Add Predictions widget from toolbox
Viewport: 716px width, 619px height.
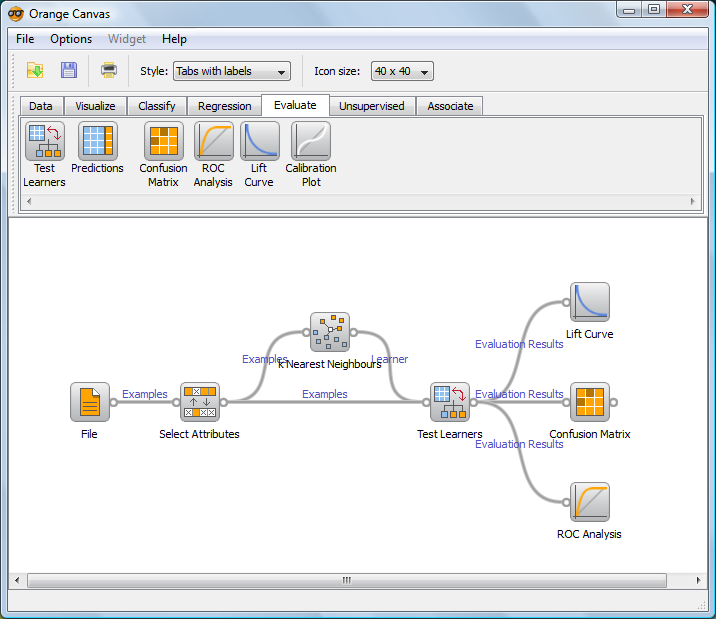tap(98, 141)
